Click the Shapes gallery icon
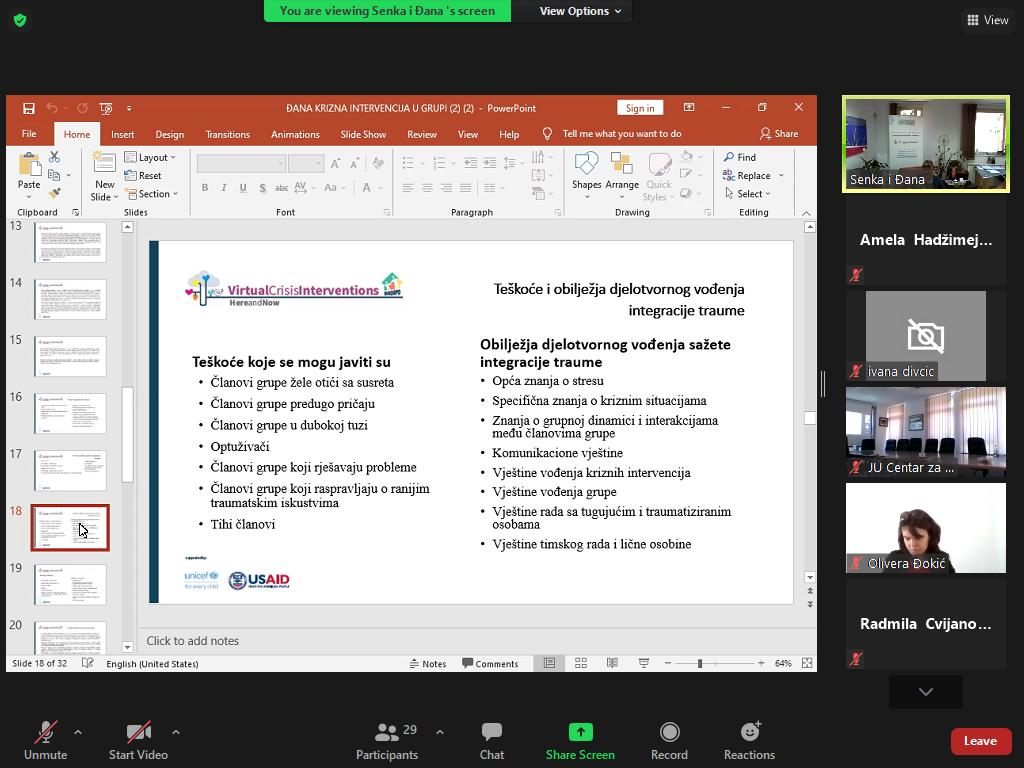1024x768 pixels. tap(586, 165)
